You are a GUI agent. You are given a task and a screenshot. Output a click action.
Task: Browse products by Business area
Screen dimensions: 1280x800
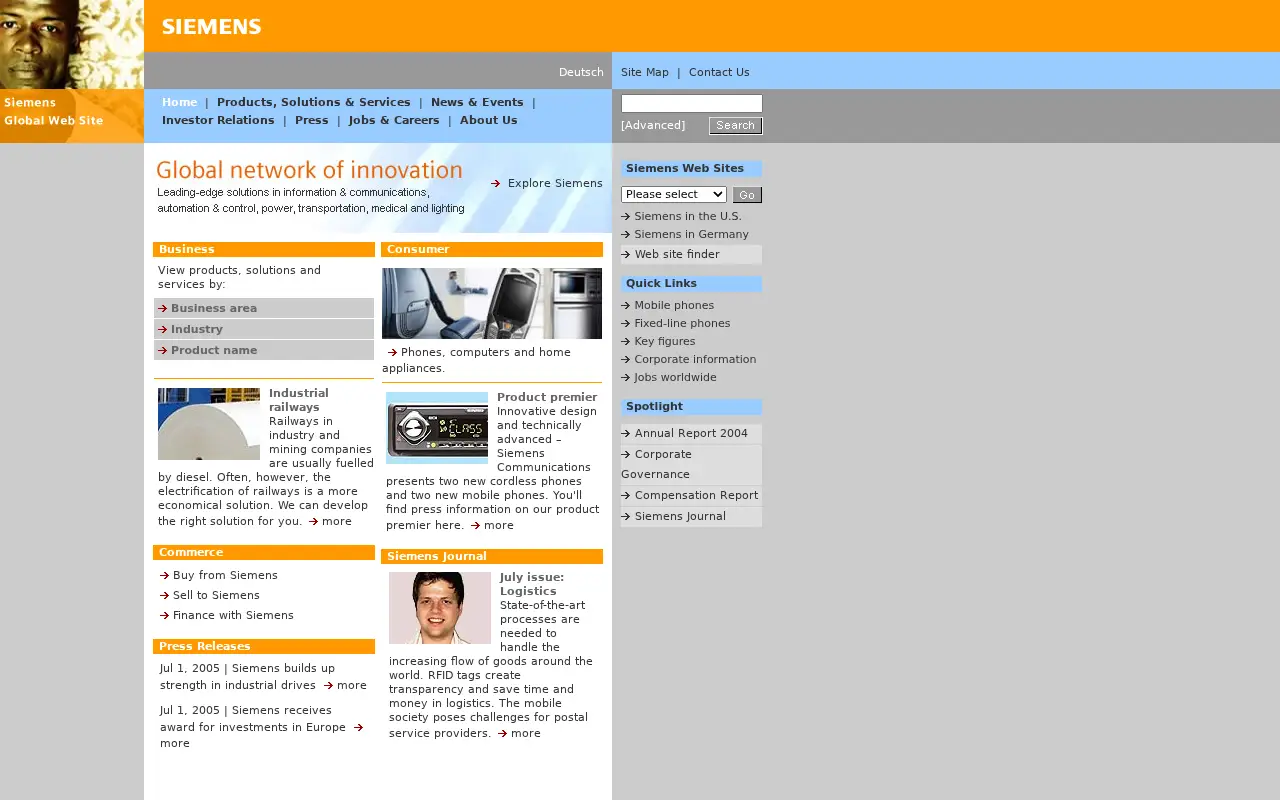[x=214, y=308]
